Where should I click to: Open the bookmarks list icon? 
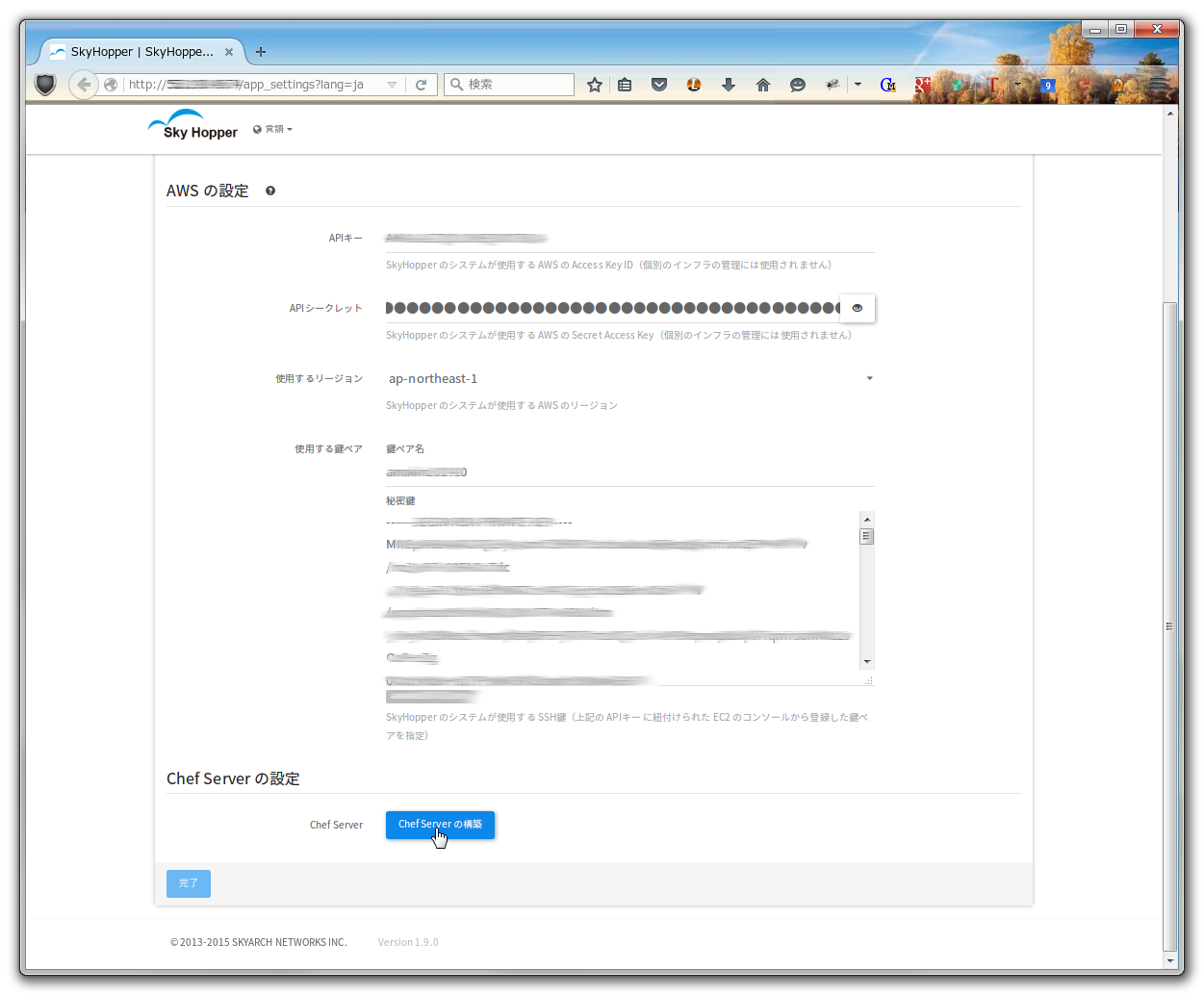tap(625, 85)
